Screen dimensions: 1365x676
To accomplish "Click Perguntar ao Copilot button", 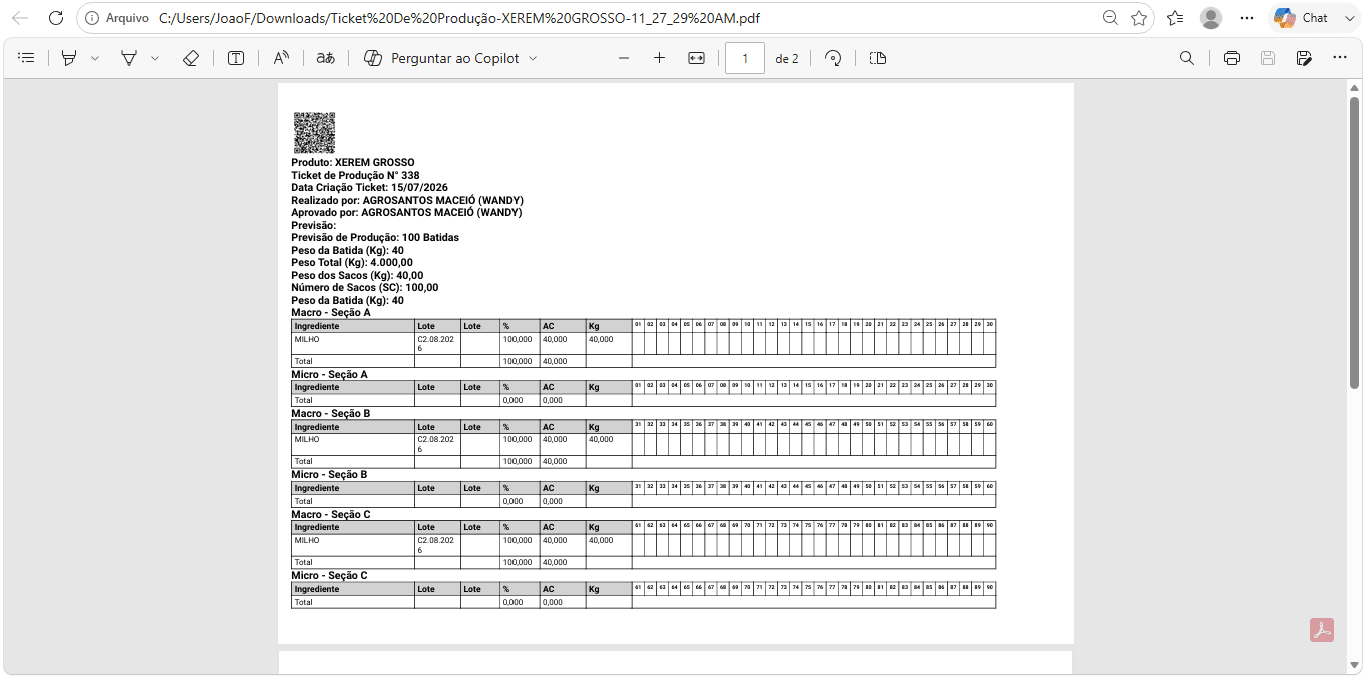I will (x=441, y=58).
